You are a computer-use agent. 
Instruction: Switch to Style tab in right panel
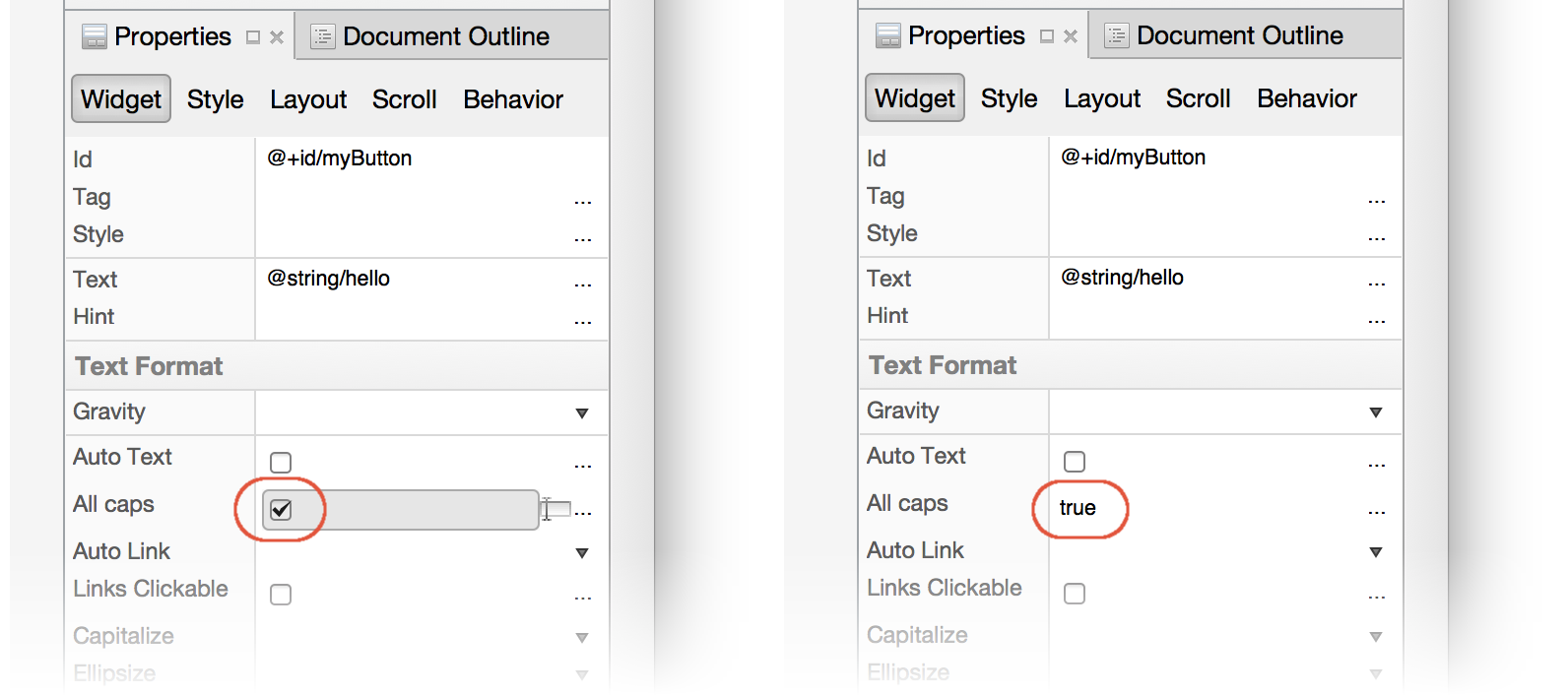[1010, 98]
